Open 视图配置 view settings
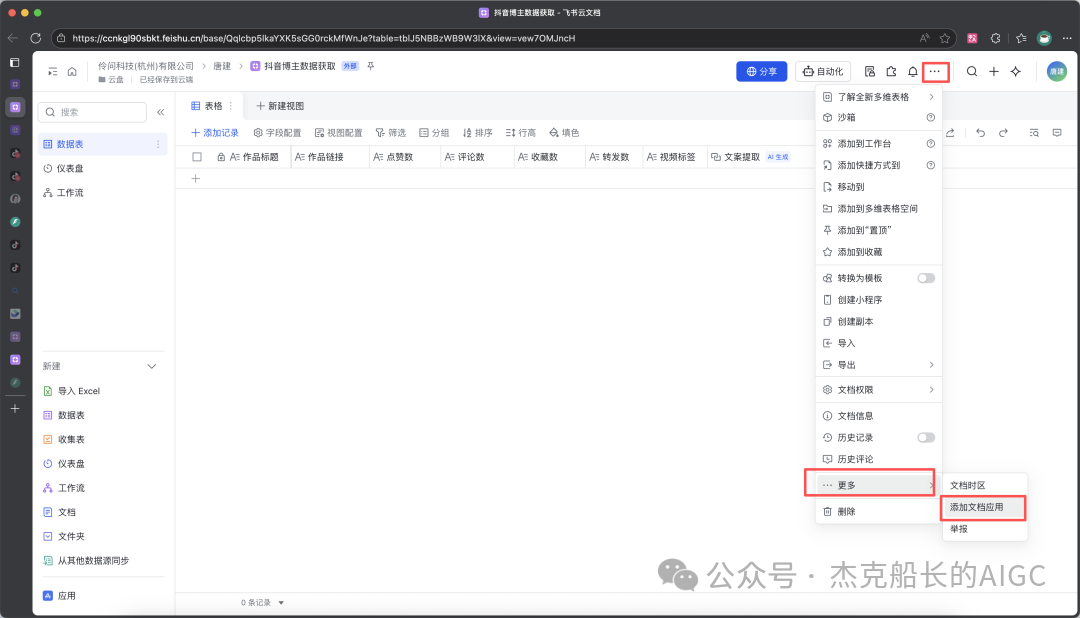 [338, 133]
